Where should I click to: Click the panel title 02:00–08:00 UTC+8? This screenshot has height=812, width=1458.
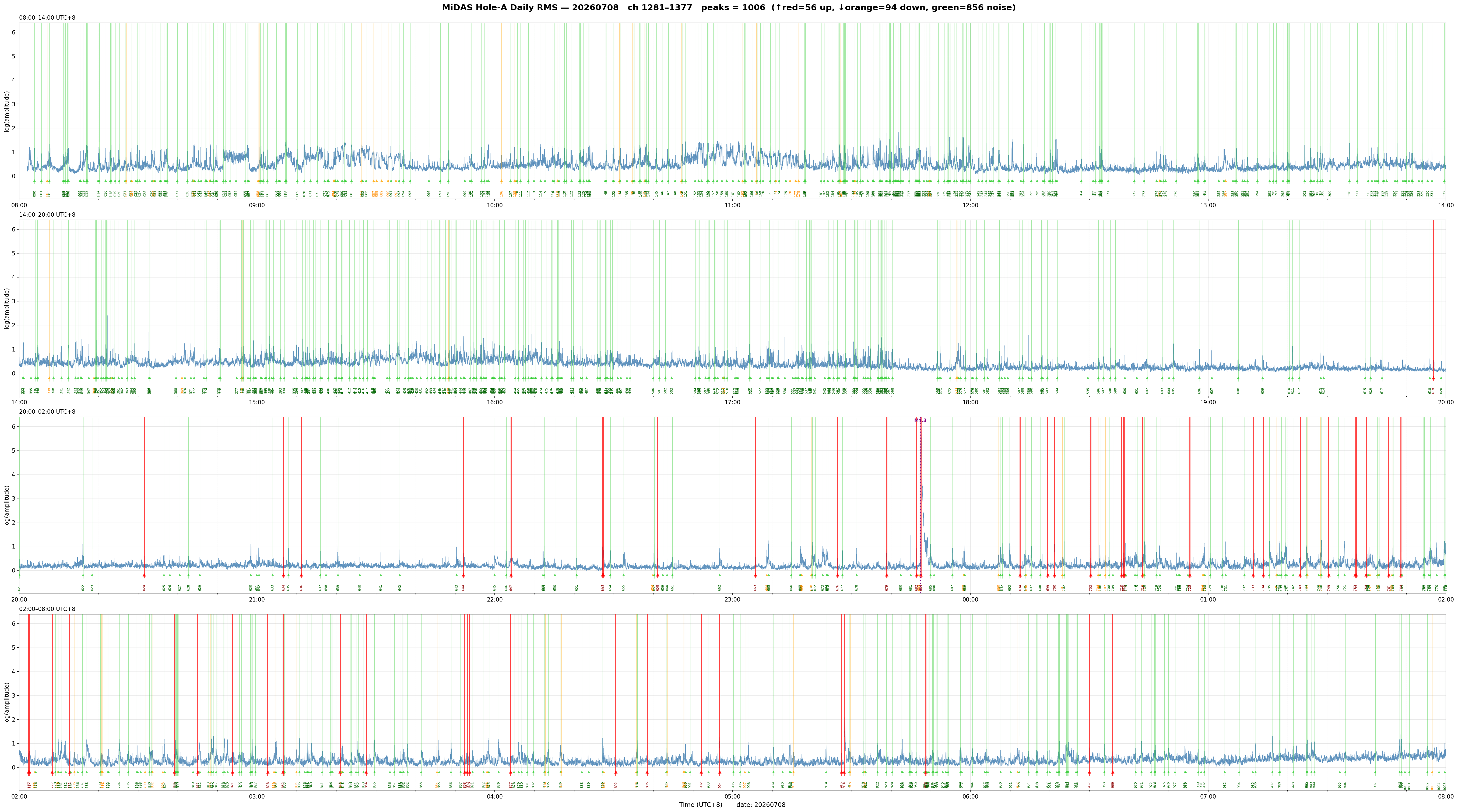(47, 609)
